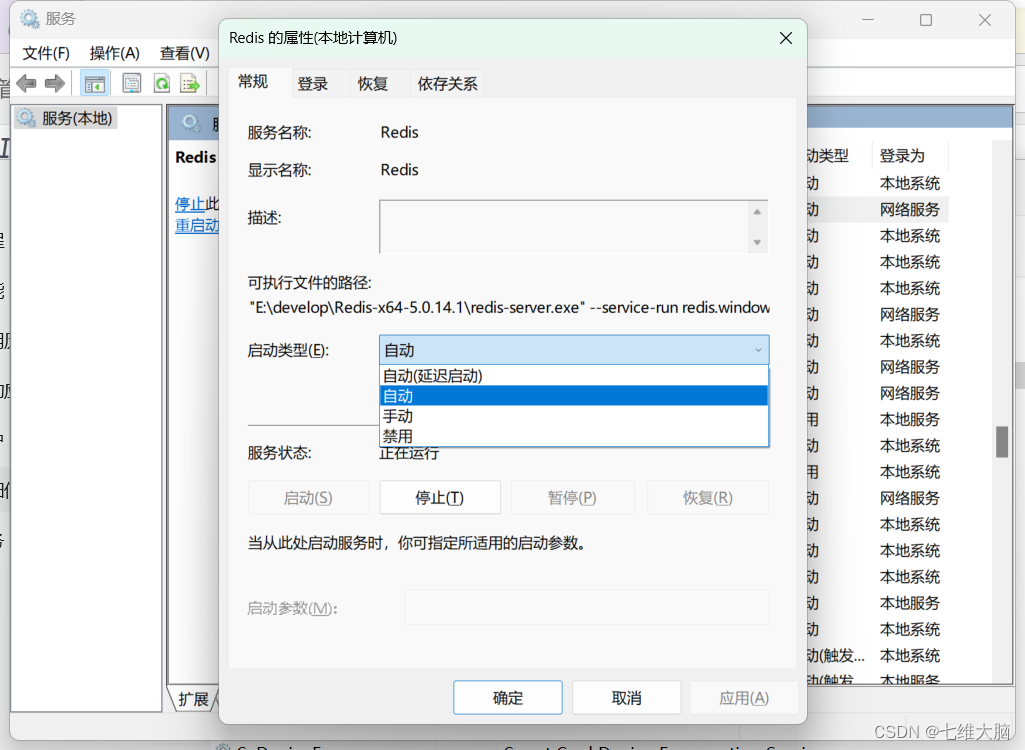Click inside the 描述 text box
Screen dimensions: 1025x750
[x=563, y=227]
